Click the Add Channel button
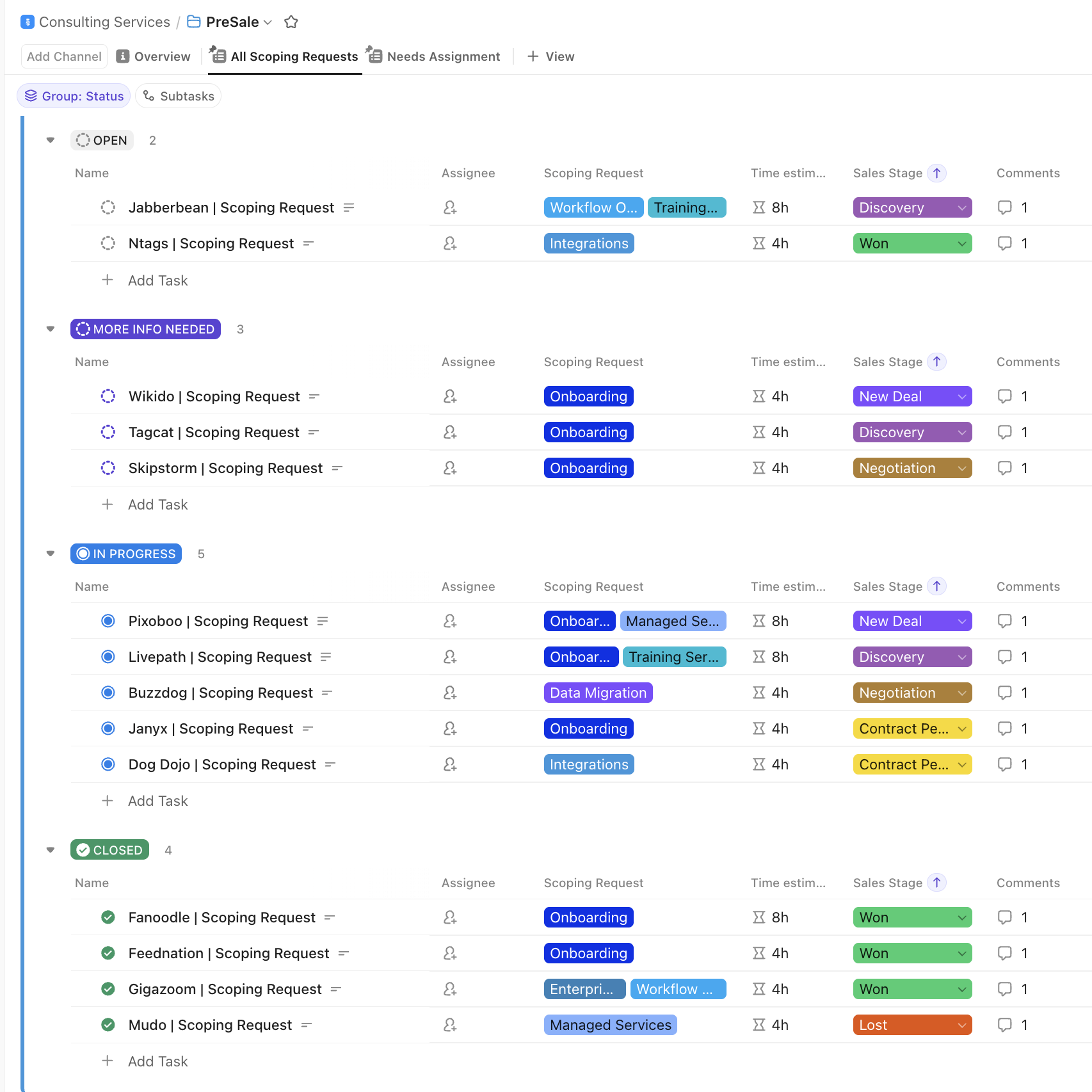1092x1092 pixels. (x=64, y=56)
